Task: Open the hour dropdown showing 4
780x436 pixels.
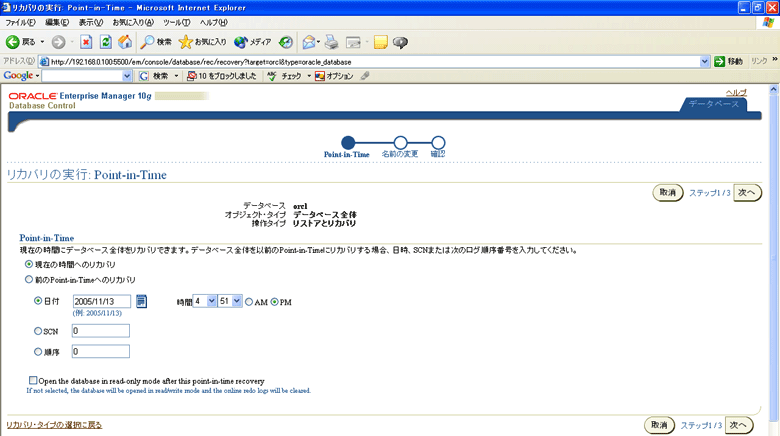Action: [204, 301]
